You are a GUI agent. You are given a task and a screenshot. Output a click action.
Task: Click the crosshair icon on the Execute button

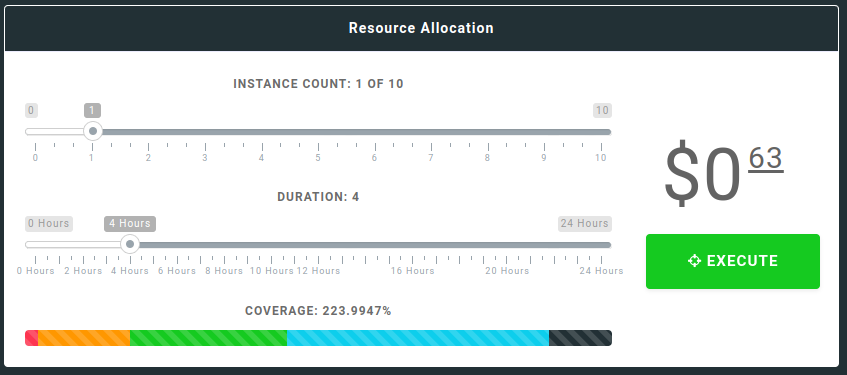point(694,261)
